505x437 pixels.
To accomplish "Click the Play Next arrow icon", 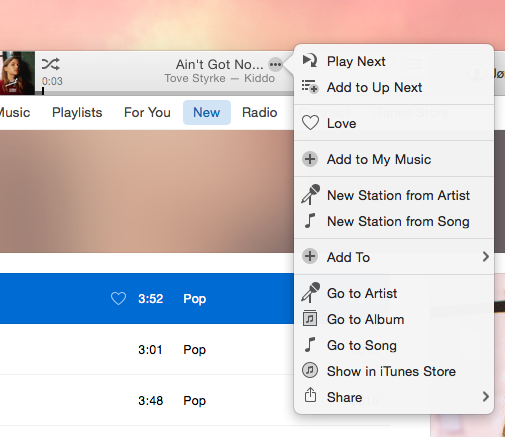I will 310,60.
